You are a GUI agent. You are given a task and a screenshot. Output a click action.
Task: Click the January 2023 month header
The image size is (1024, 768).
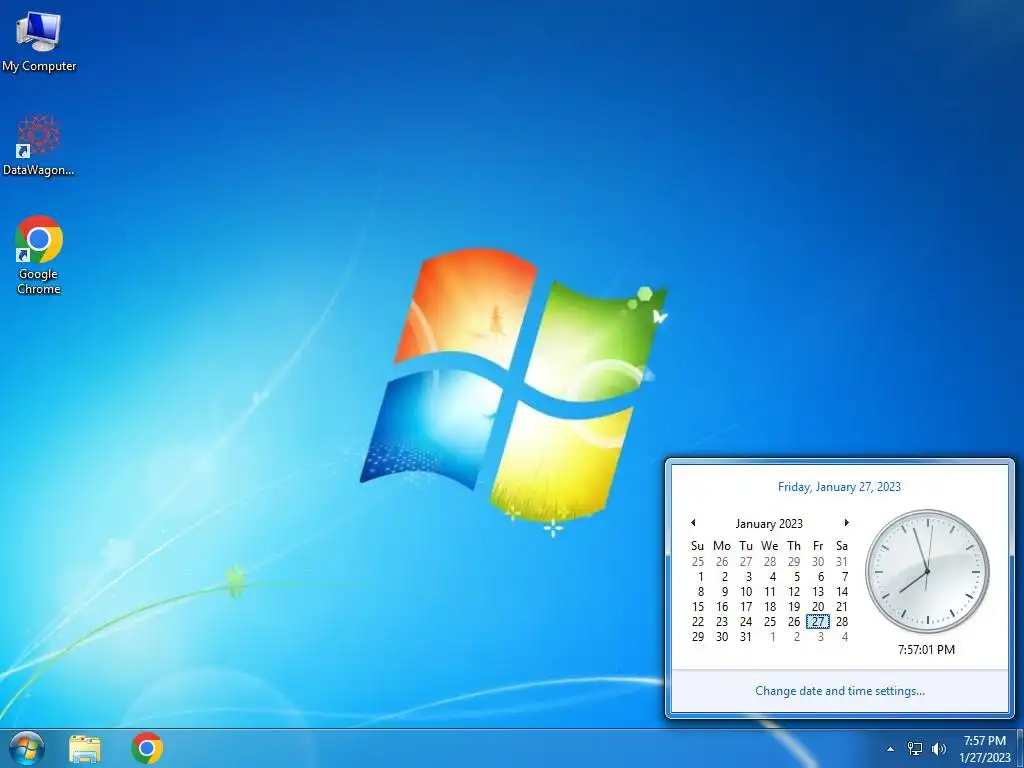769,524
